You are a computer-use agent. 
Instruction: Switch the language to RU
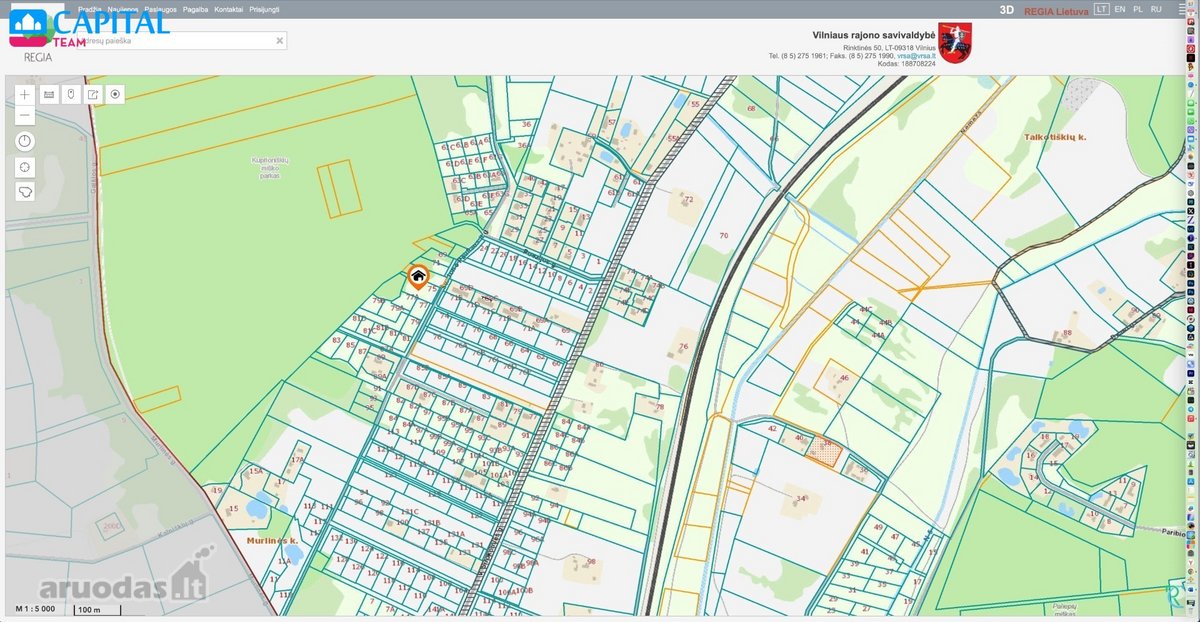[1157, 9]
